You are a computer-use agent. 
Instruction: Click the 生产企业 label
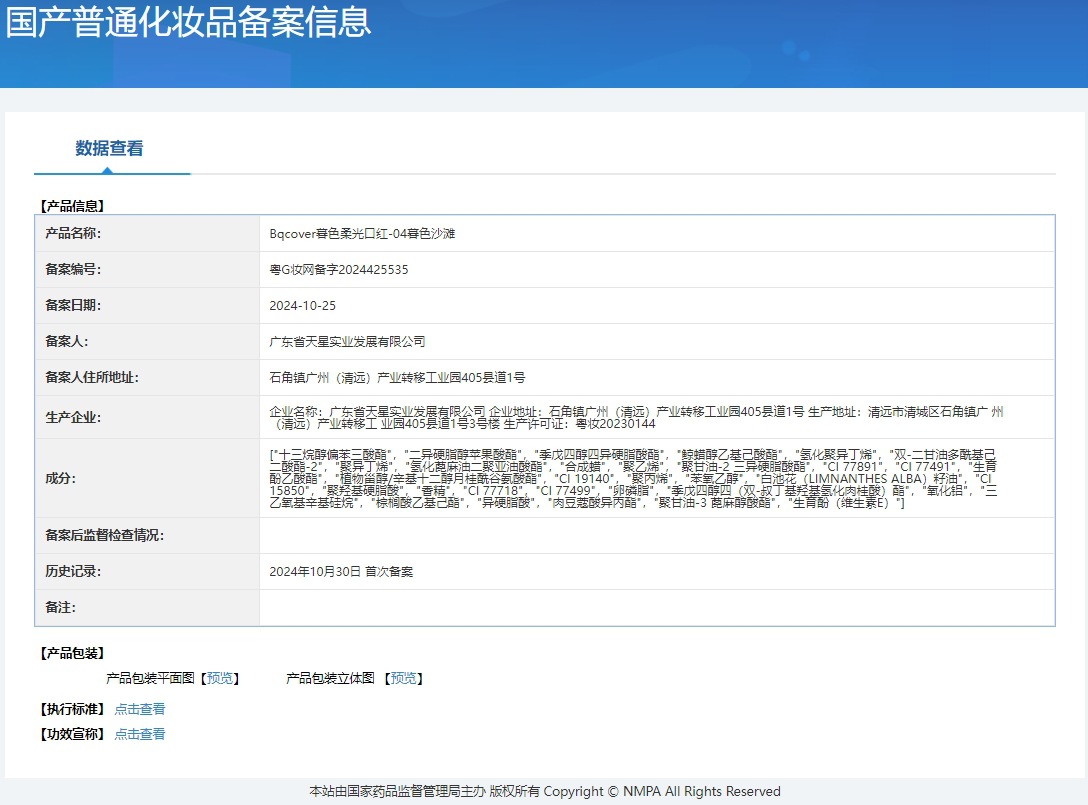tap(73, 418)
